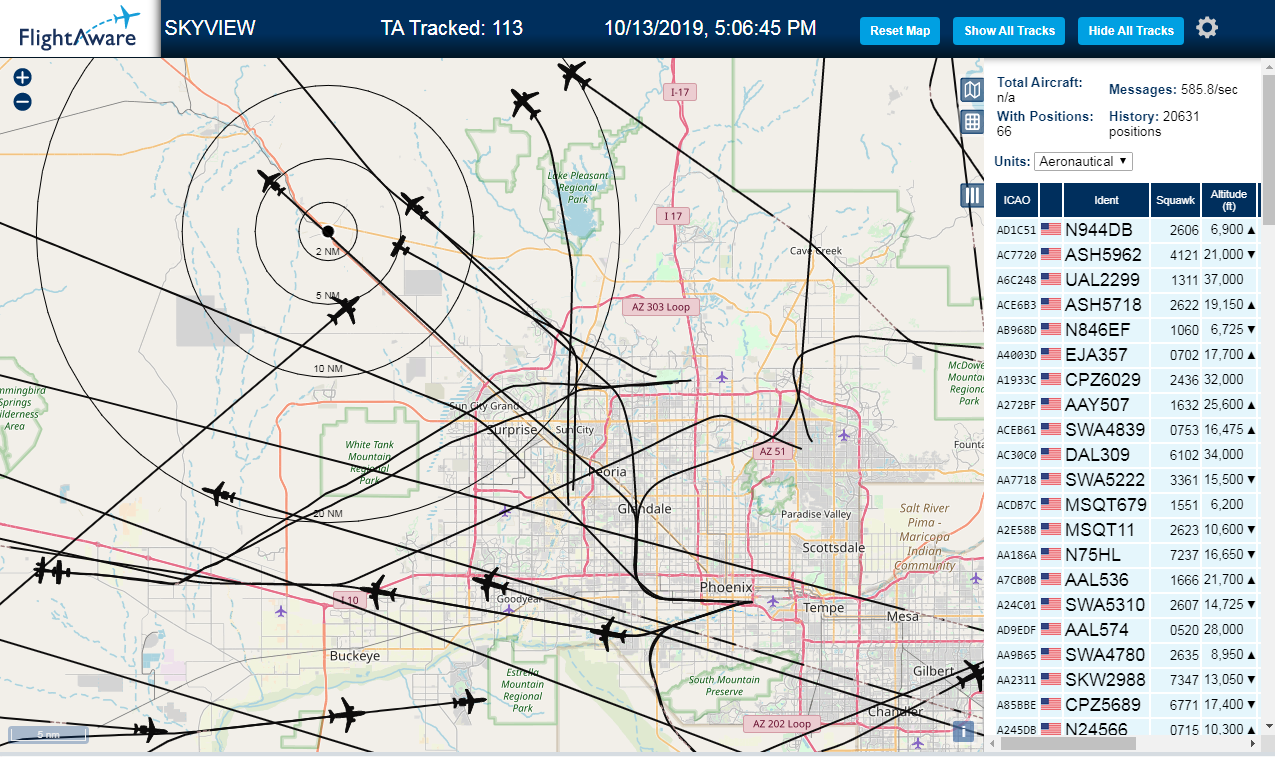Open the map layer selector icon
Screen dimensions: 1275x757
click(972, 91)
